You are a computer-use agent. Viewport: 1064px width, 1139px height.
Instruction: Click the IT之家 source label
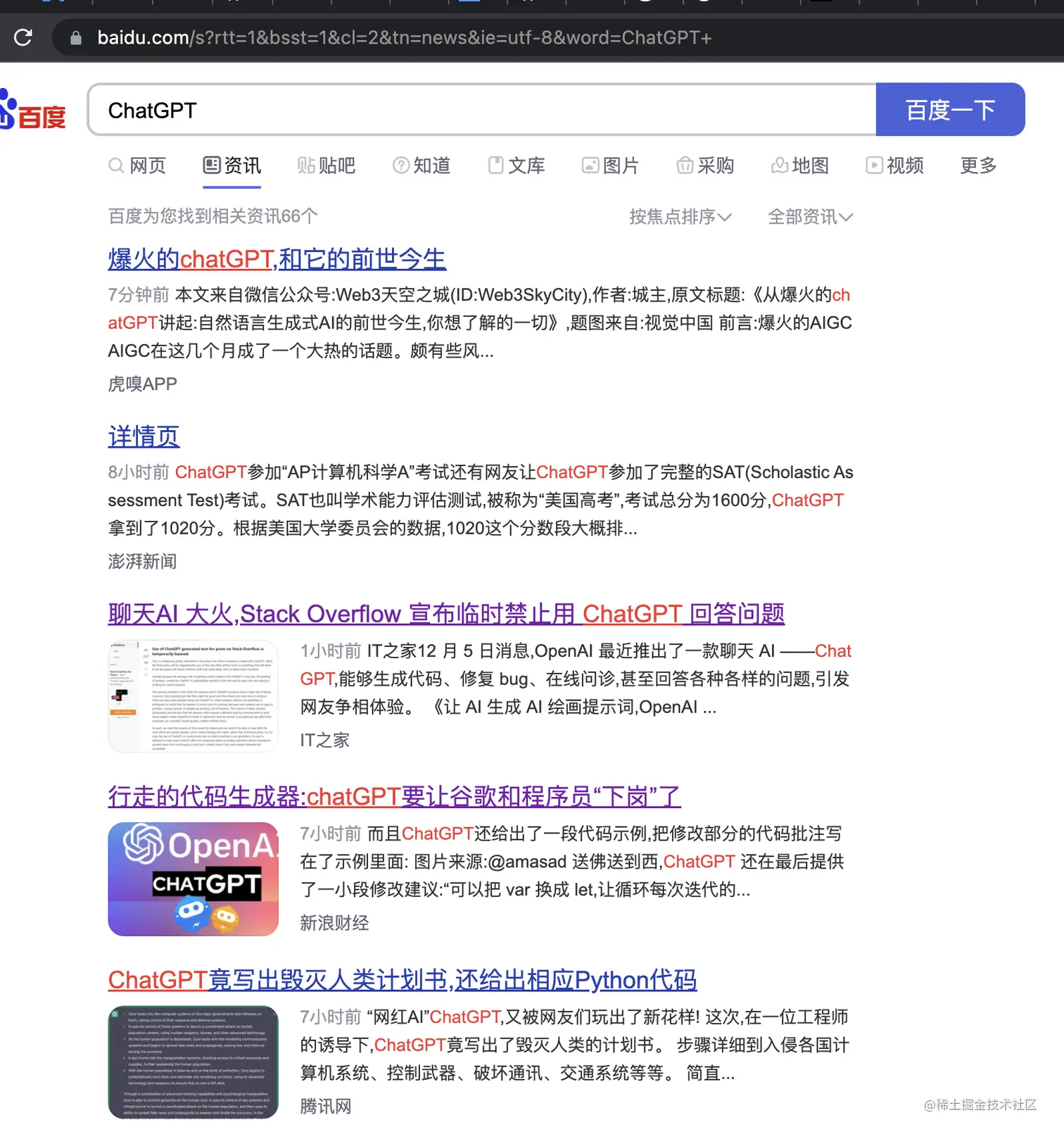click(324, 740)
